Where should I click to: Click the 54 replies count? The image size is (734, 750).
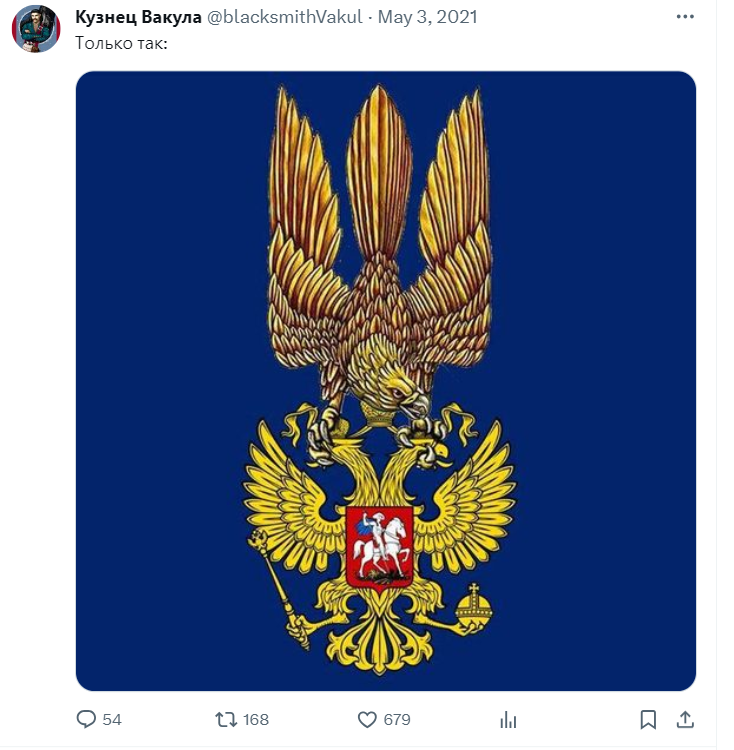(112, 719)
